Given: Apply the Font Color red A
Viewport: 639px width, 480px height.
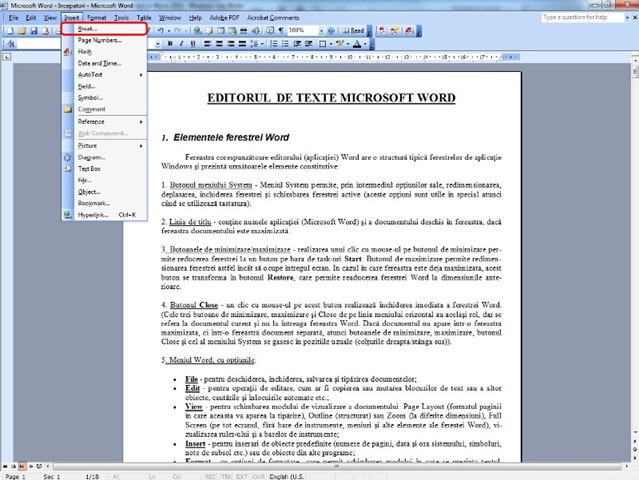Looking at the screenshot, I should (x=357, y=44).
